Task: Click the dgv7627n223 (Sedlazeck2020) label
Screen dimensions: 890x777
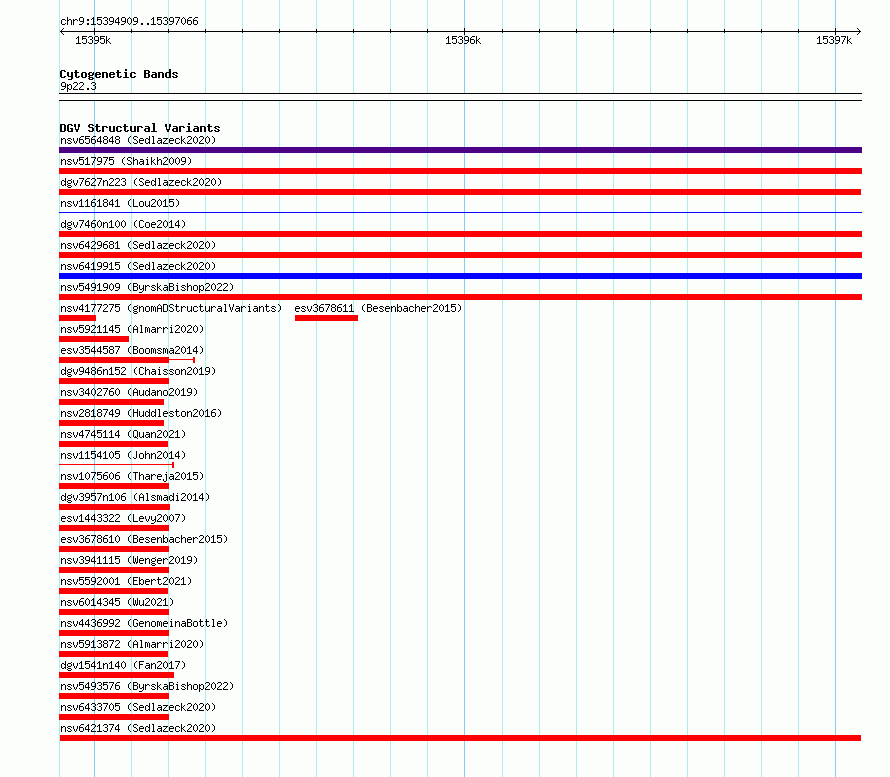Action: 141,182
